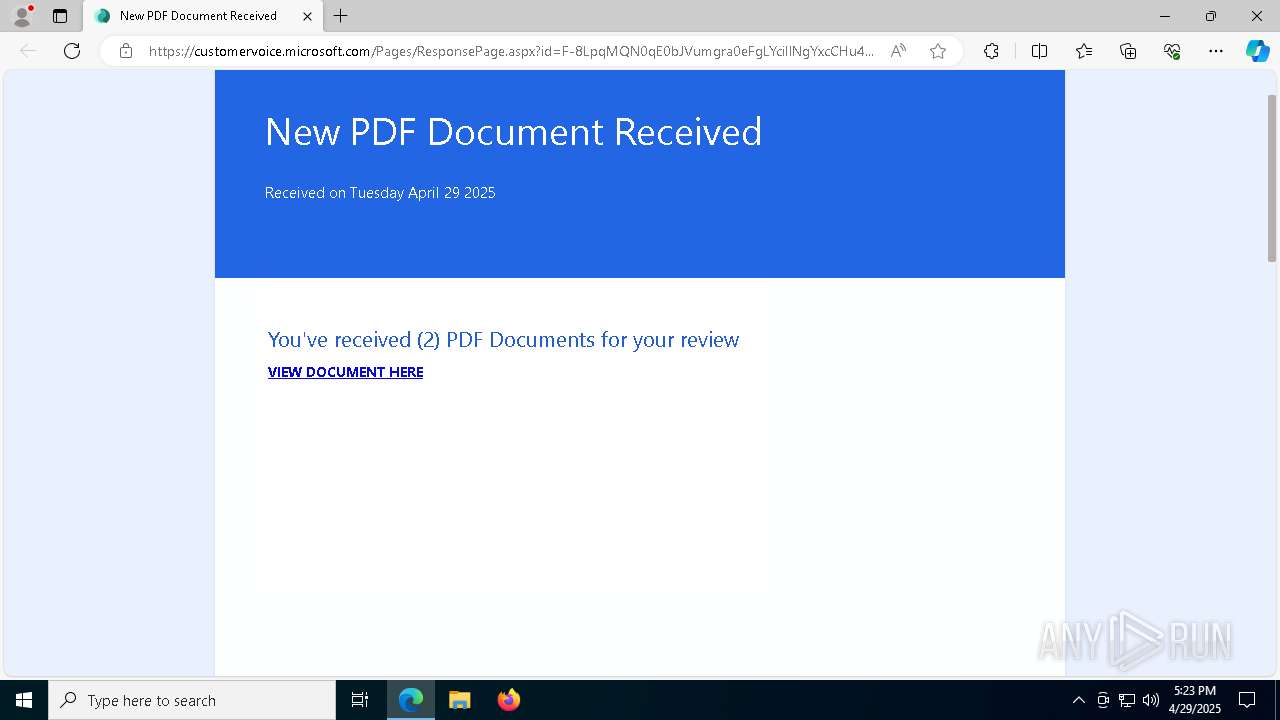Open the Copilot sidebar

[1257, 51]
